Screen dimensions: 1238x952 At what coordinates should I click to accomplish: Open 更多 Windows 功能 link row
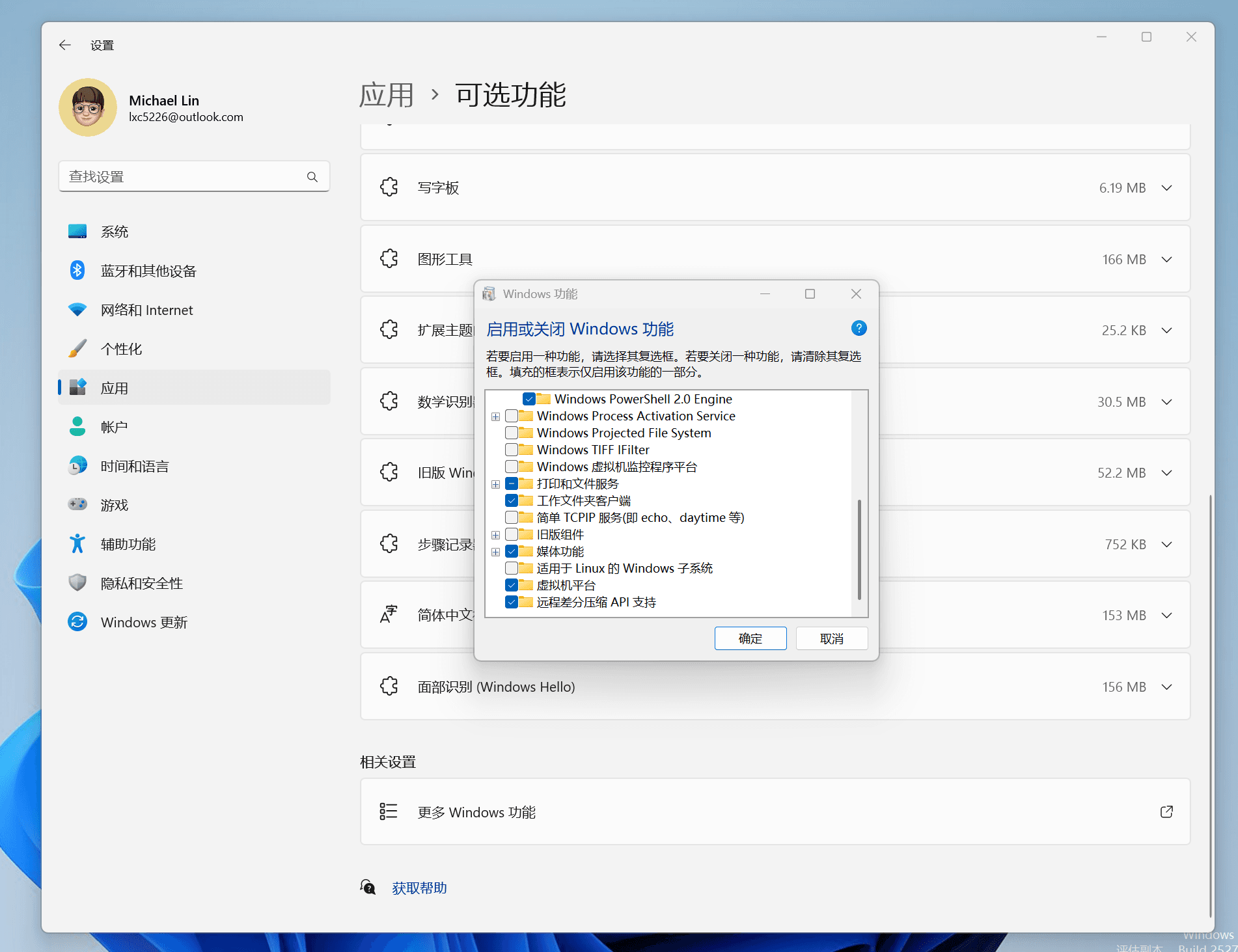(775, 811)
